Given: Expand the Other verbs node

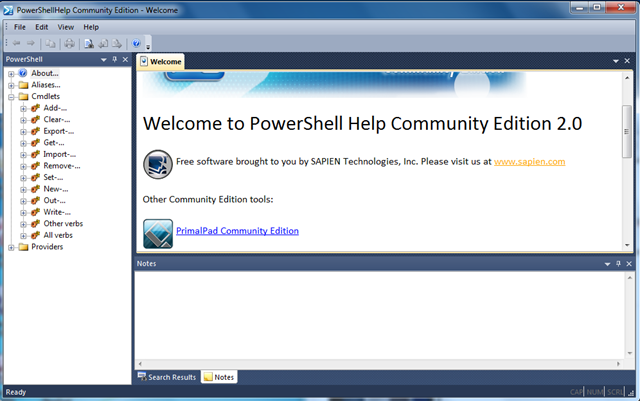Looking at the screenshot, I should (24, 224).
